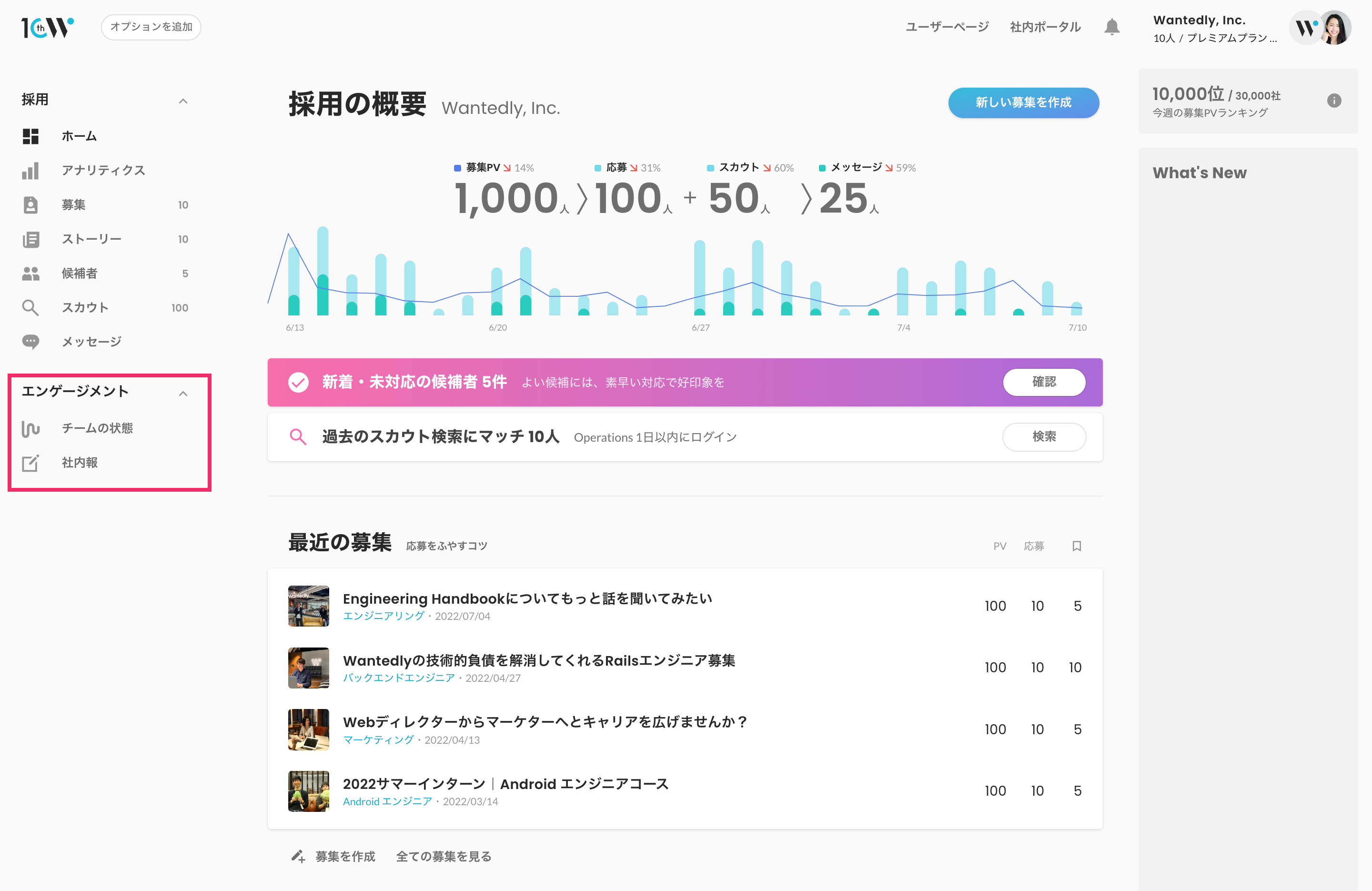Toggle the スカウト legend swatch
This screenshot has height=891, width=1372.
click(710, 168)
